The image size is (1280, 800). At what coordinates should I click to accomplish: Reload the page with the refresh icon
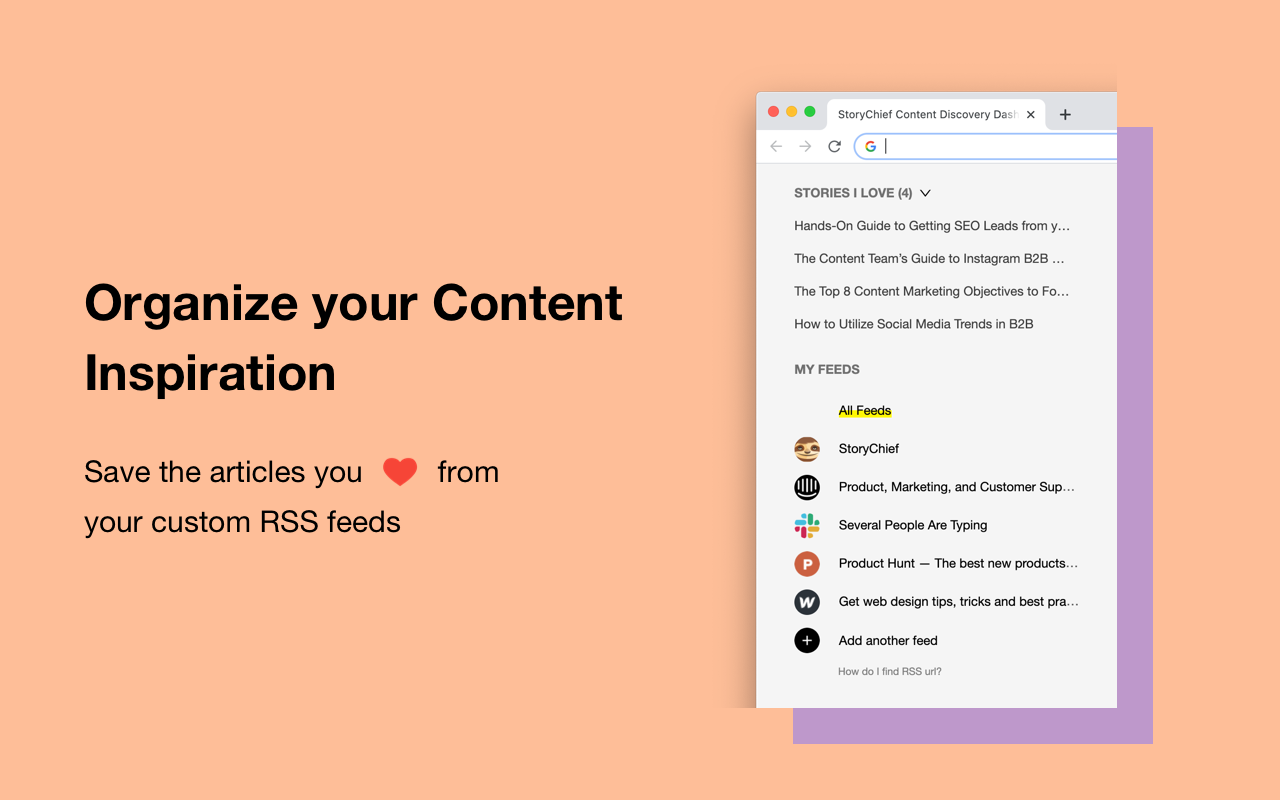[834, 146]
